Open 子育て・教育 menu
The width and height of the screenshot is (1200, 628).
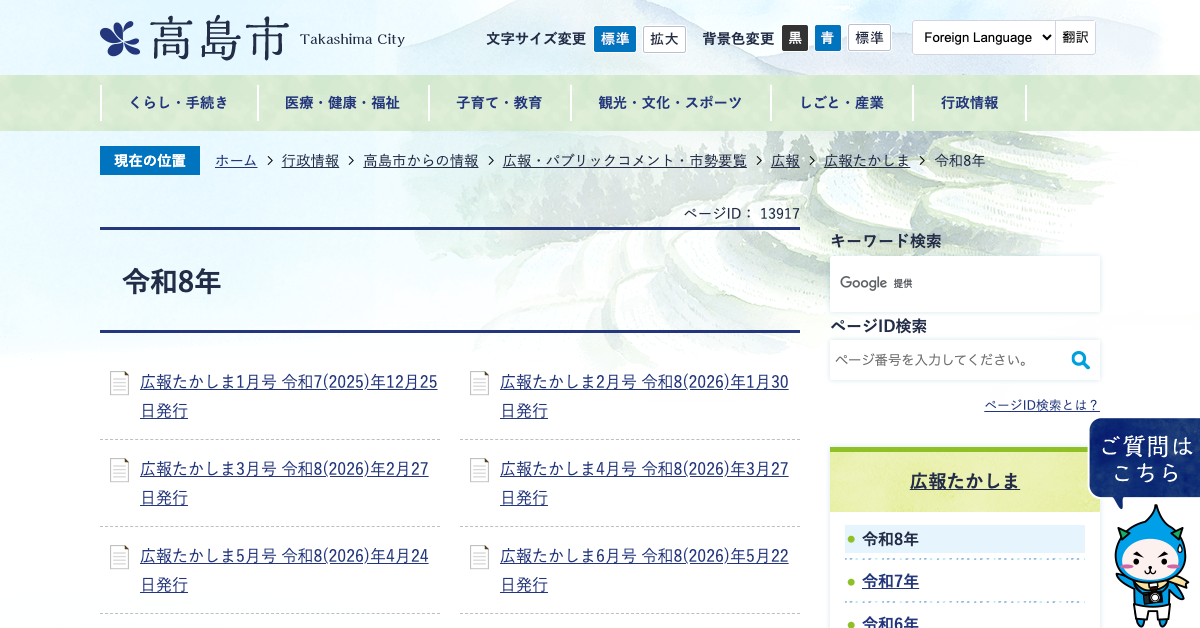500,103
